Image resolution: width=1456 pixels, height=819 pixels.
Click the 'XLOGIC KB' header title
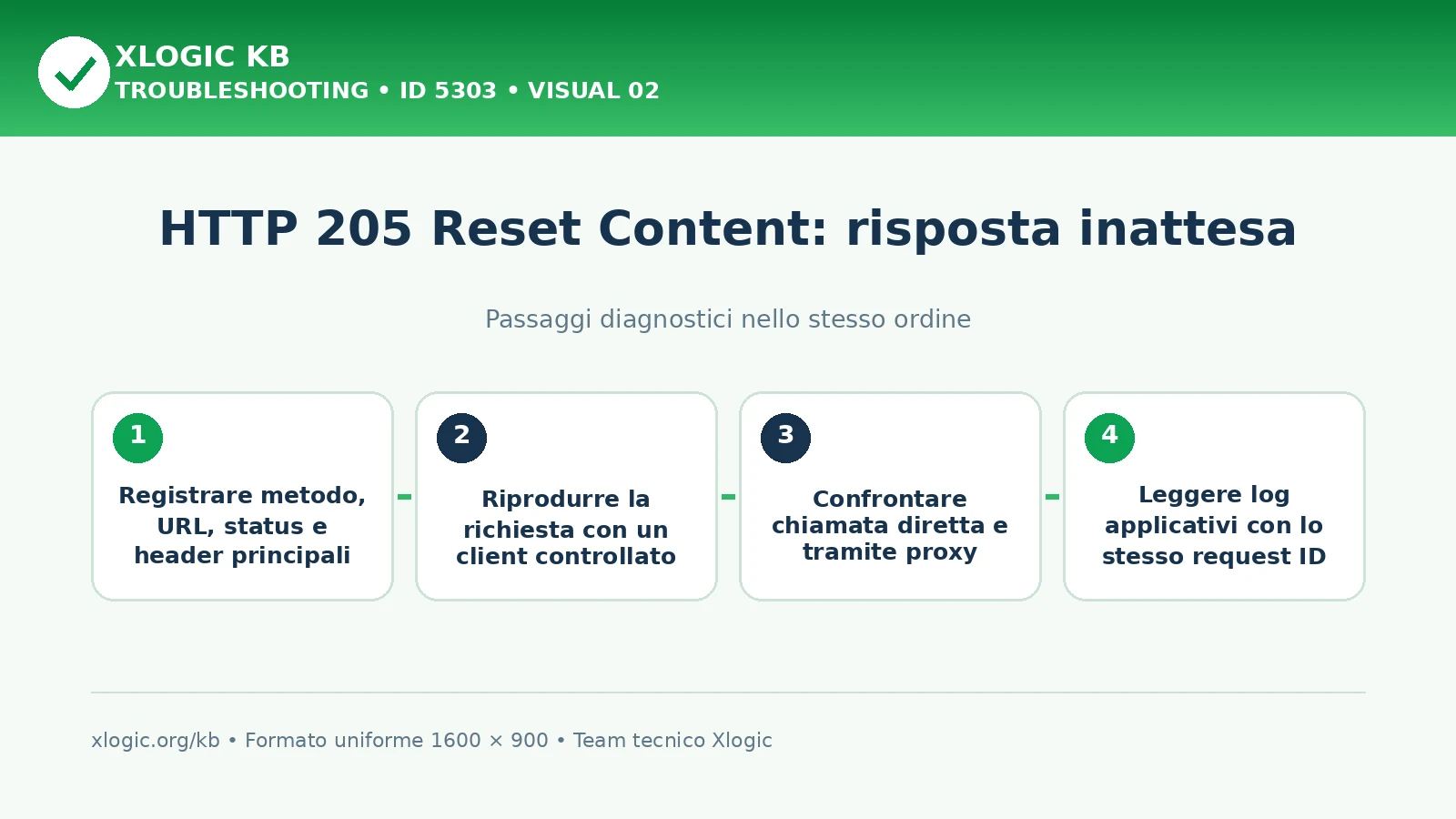point(202,56)
